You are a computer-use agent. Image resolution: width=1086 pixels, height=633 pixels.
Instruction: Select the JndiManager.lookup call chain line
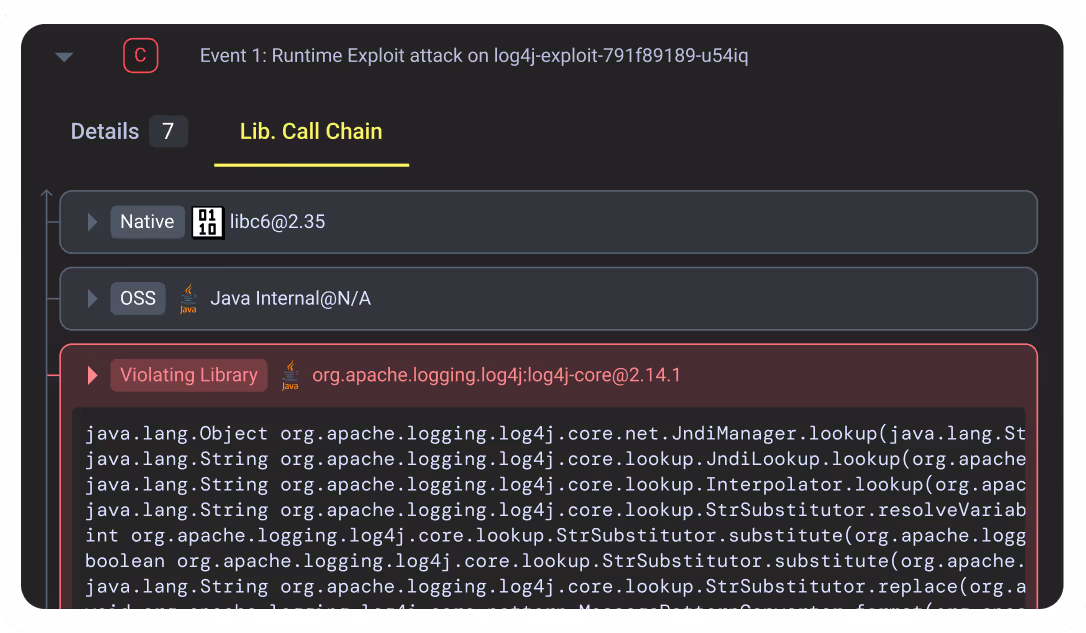point(555,434)
